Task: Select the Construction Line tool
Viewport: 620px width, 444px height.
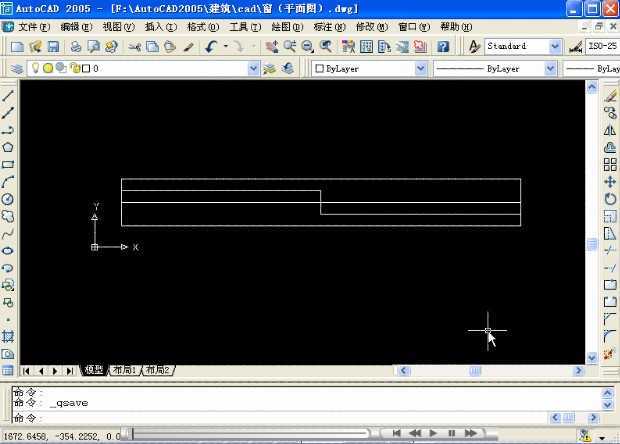Action: click(x=8, y=113)
